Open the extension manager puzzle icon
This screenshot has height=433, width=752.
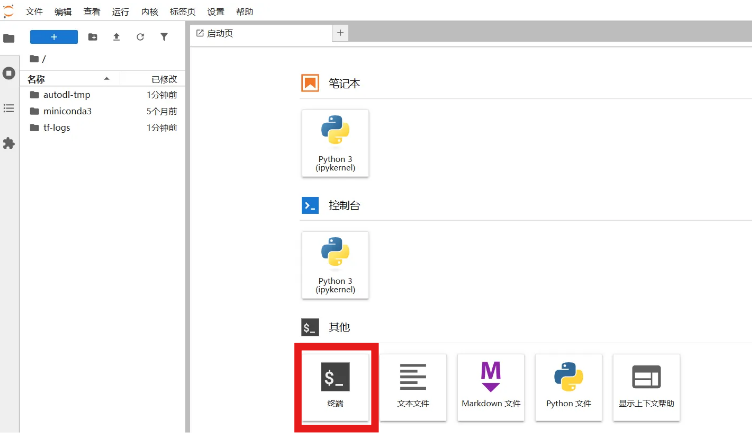(9, 143)
